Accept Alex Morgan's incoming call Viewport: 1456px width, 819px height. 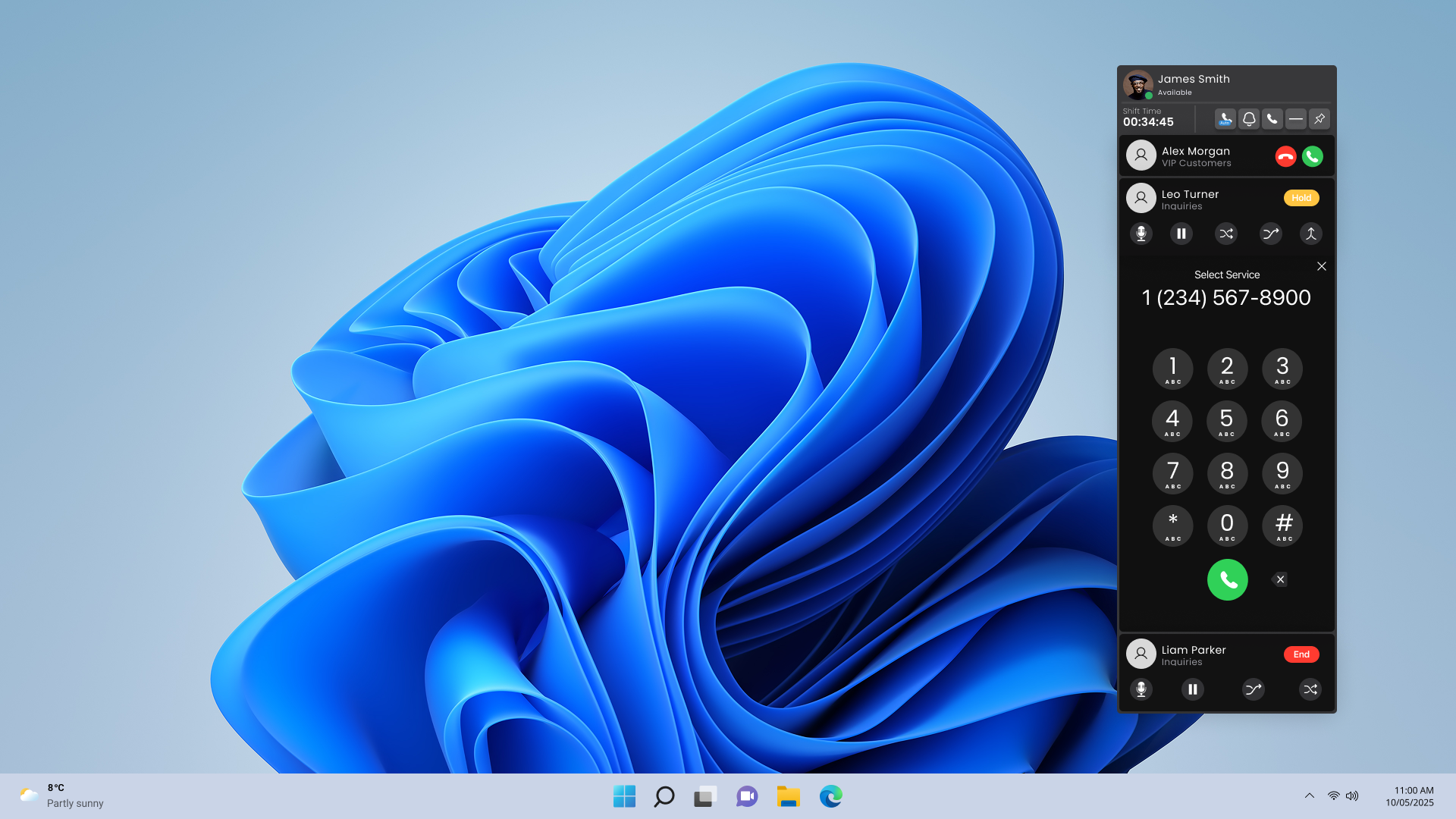point(1313,156)
